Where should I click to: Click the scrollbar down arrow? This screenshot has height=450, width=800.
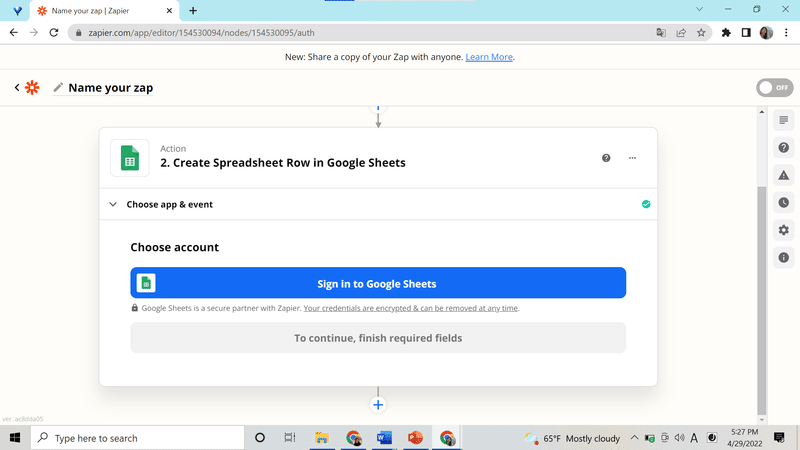[762, 420]
